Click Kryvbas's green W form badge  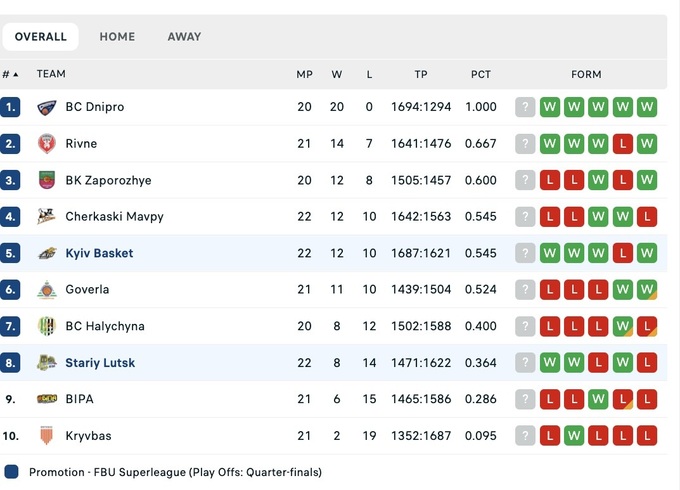tap(574, 435)
